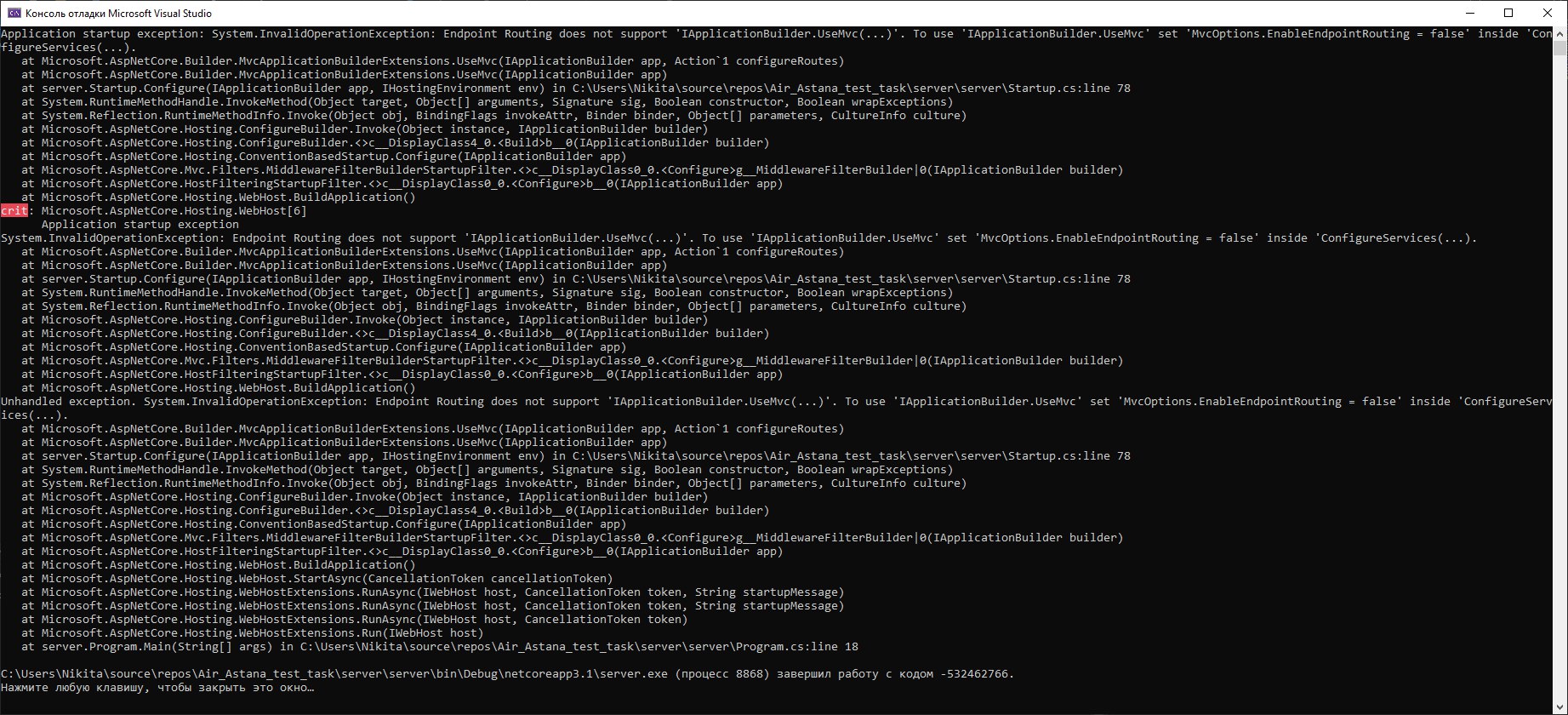Click the scrollbar down arrow
Image resolution: width=1568 pixels, height=715 pixels.
tap(1560, 707)
